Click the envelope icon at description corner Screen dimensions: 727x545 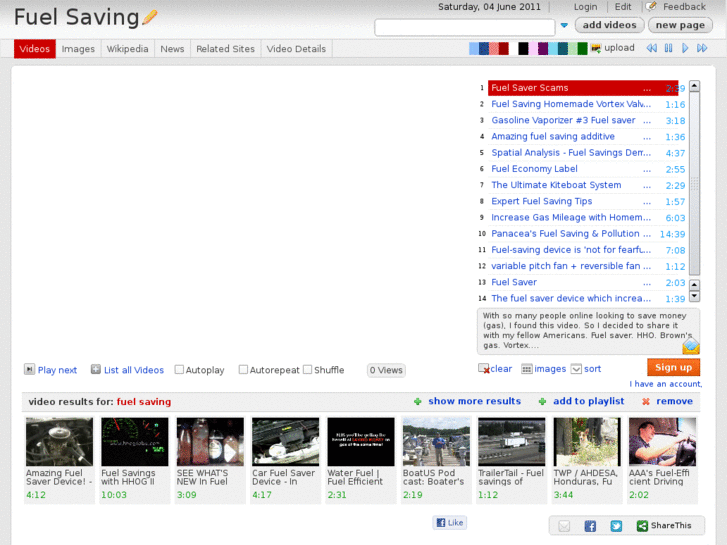pyautogui.click(x=690, y=346)
